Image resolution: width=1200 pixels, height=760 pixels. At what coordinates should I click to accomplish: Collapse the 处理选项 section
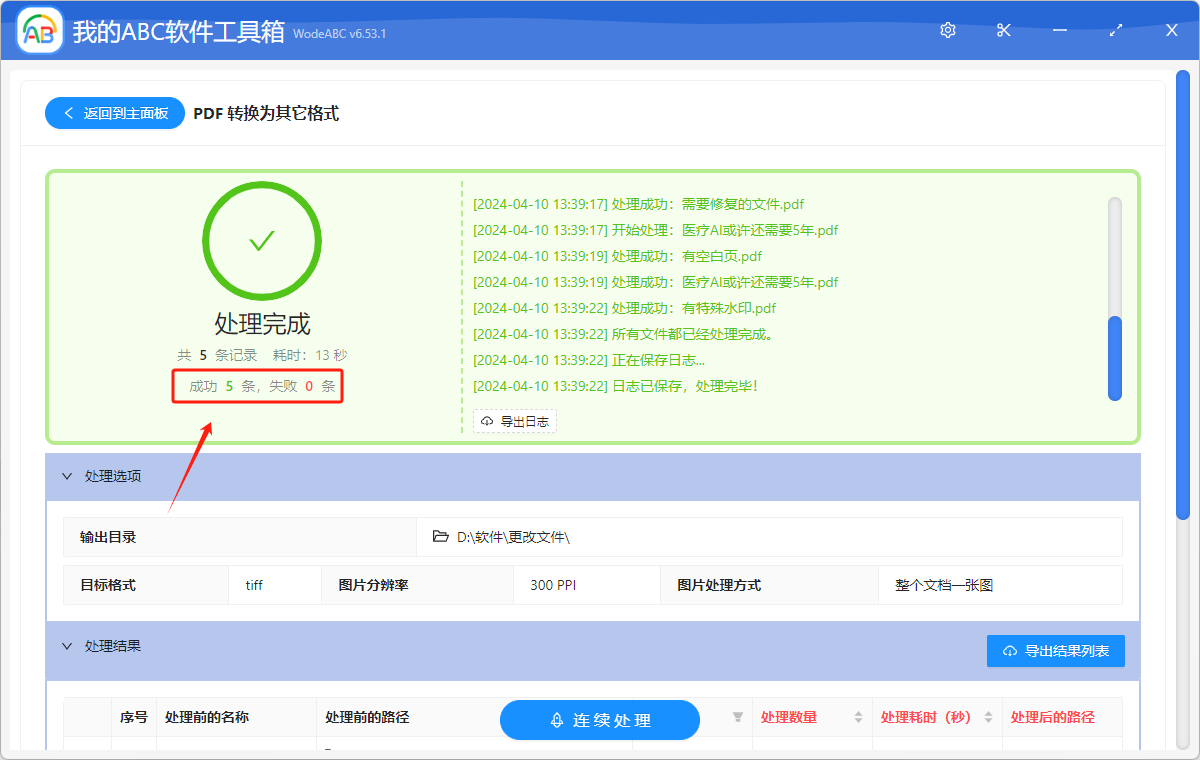67,476
